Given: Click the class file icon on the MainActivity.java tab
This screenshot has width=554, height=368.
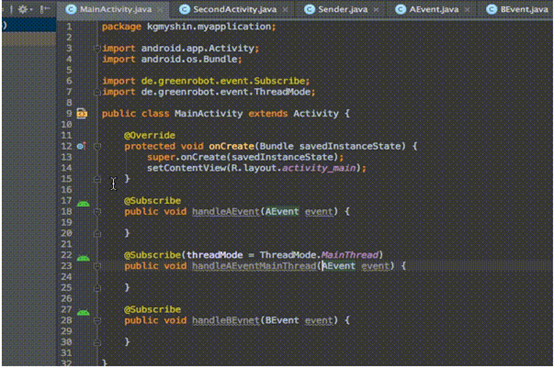Looking at the screenshot, I should coord(71,10).
